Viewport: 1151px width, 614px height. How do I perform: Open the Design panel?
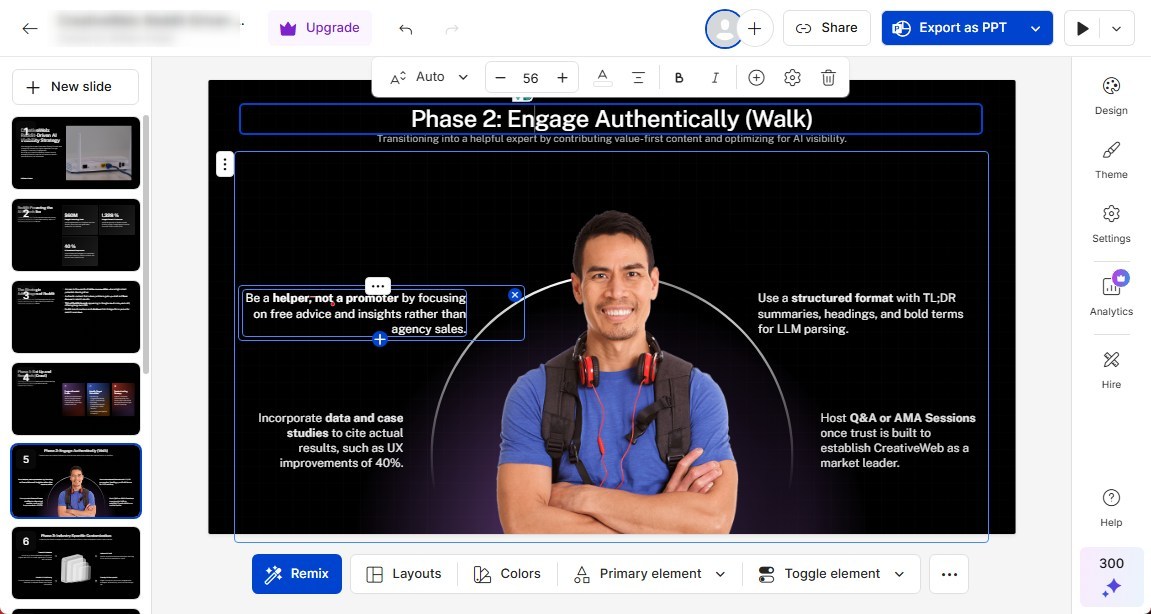pyautogui.click(x=1110, y=95)
